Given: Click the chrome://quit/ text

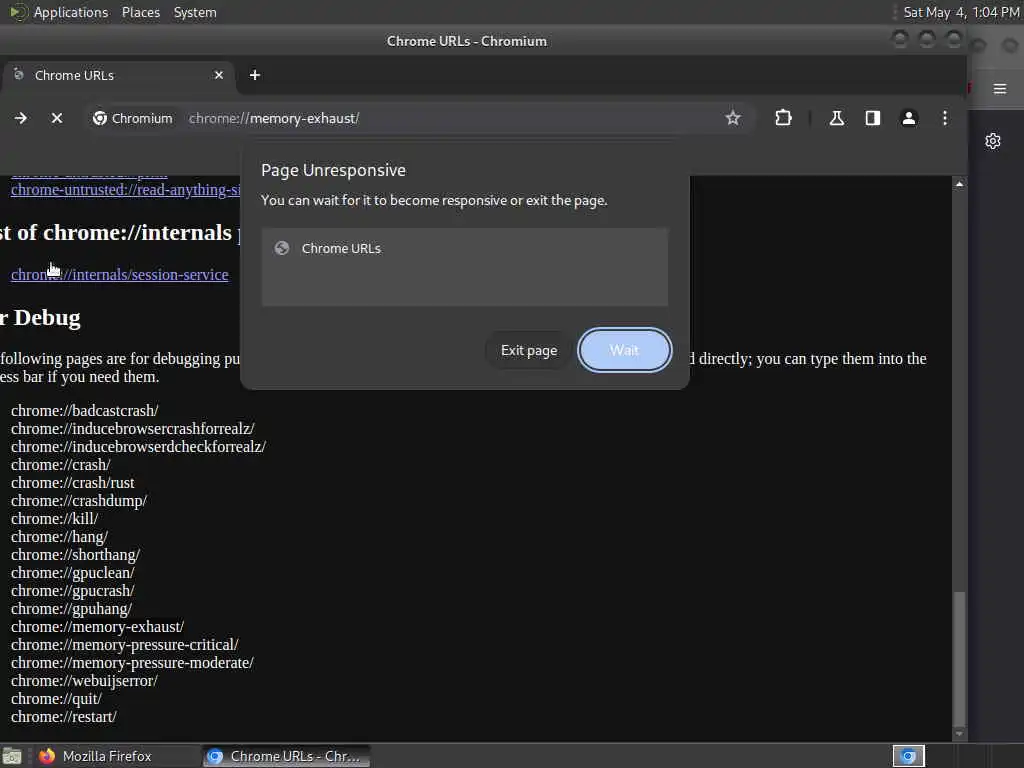Looking at the screenshot, I should pyautogui.click(x=56, y=699).
